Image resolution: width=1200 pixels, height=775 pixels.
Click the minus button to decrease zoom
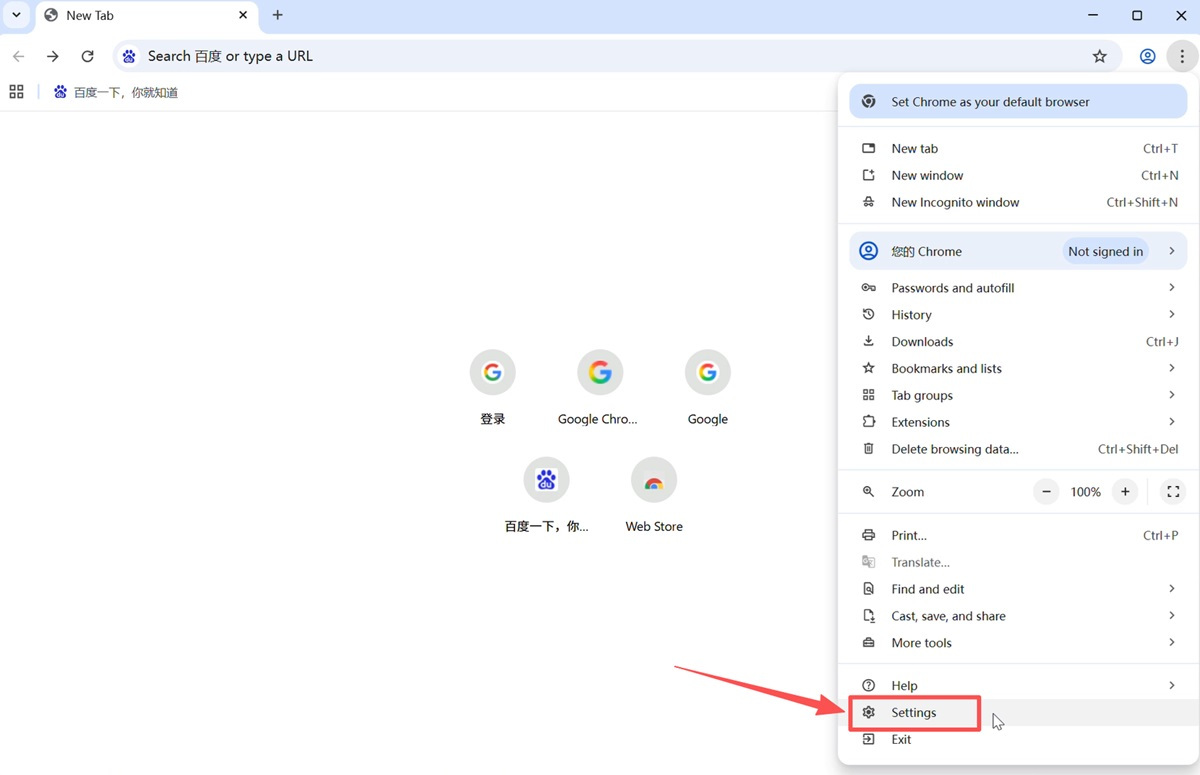[1046, 492]
